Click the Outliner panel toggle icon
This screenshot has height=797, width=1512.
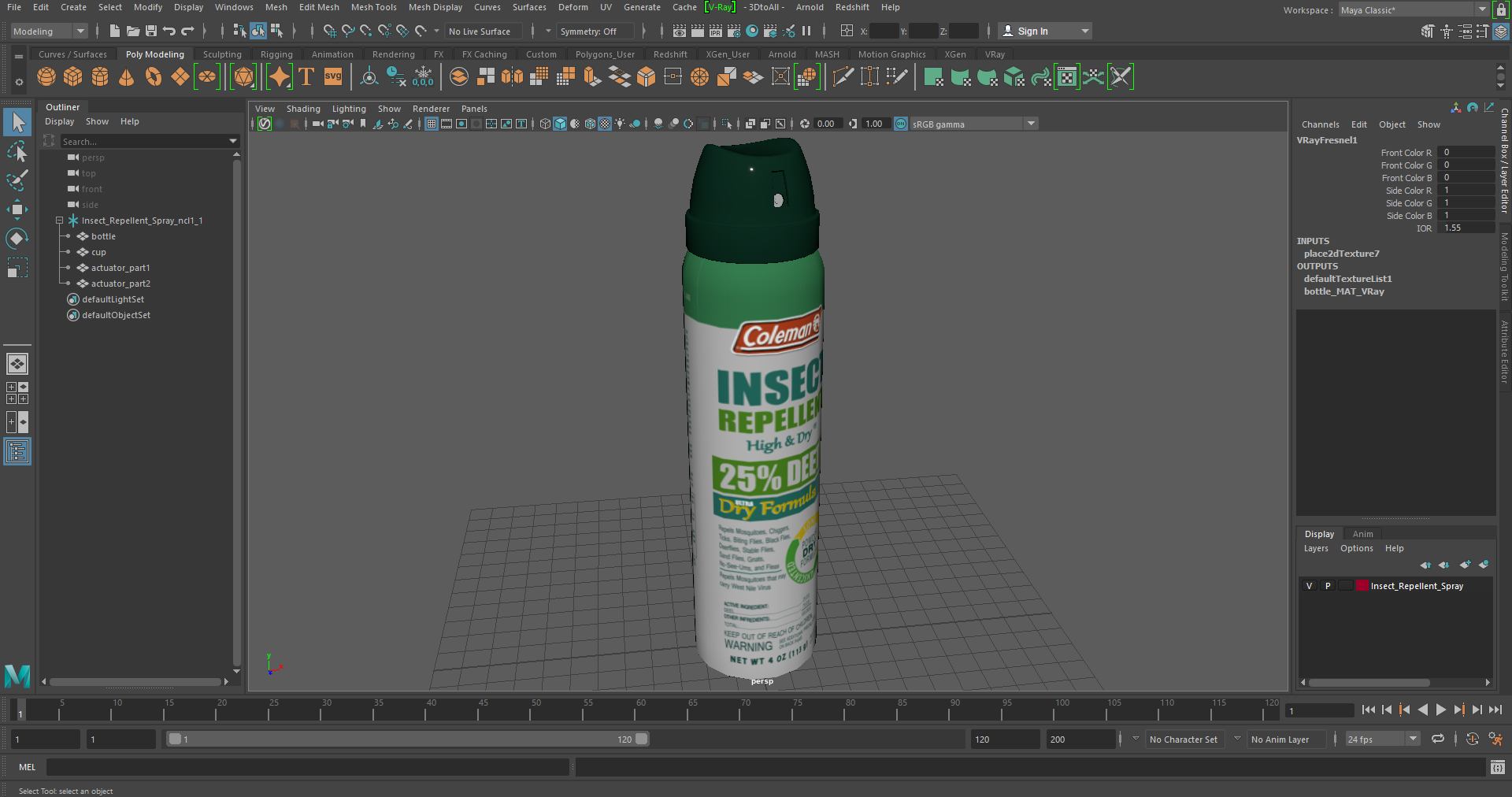[17, 451]
